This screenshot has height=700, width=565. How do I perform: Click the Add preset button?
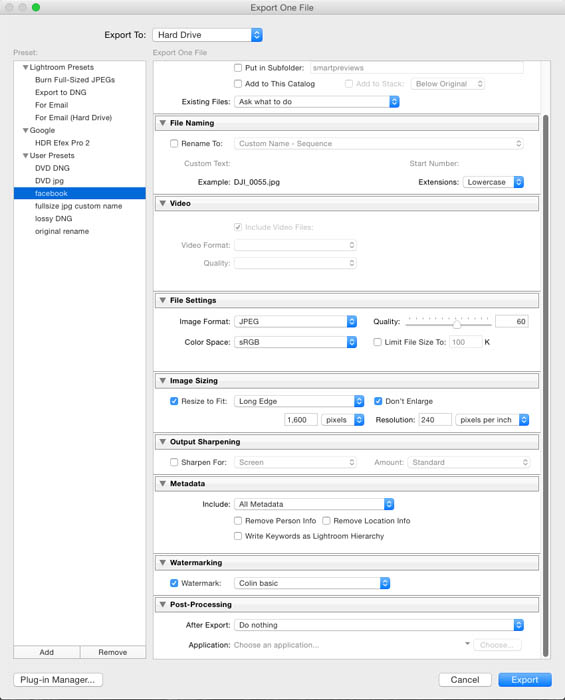pos(47,652)
